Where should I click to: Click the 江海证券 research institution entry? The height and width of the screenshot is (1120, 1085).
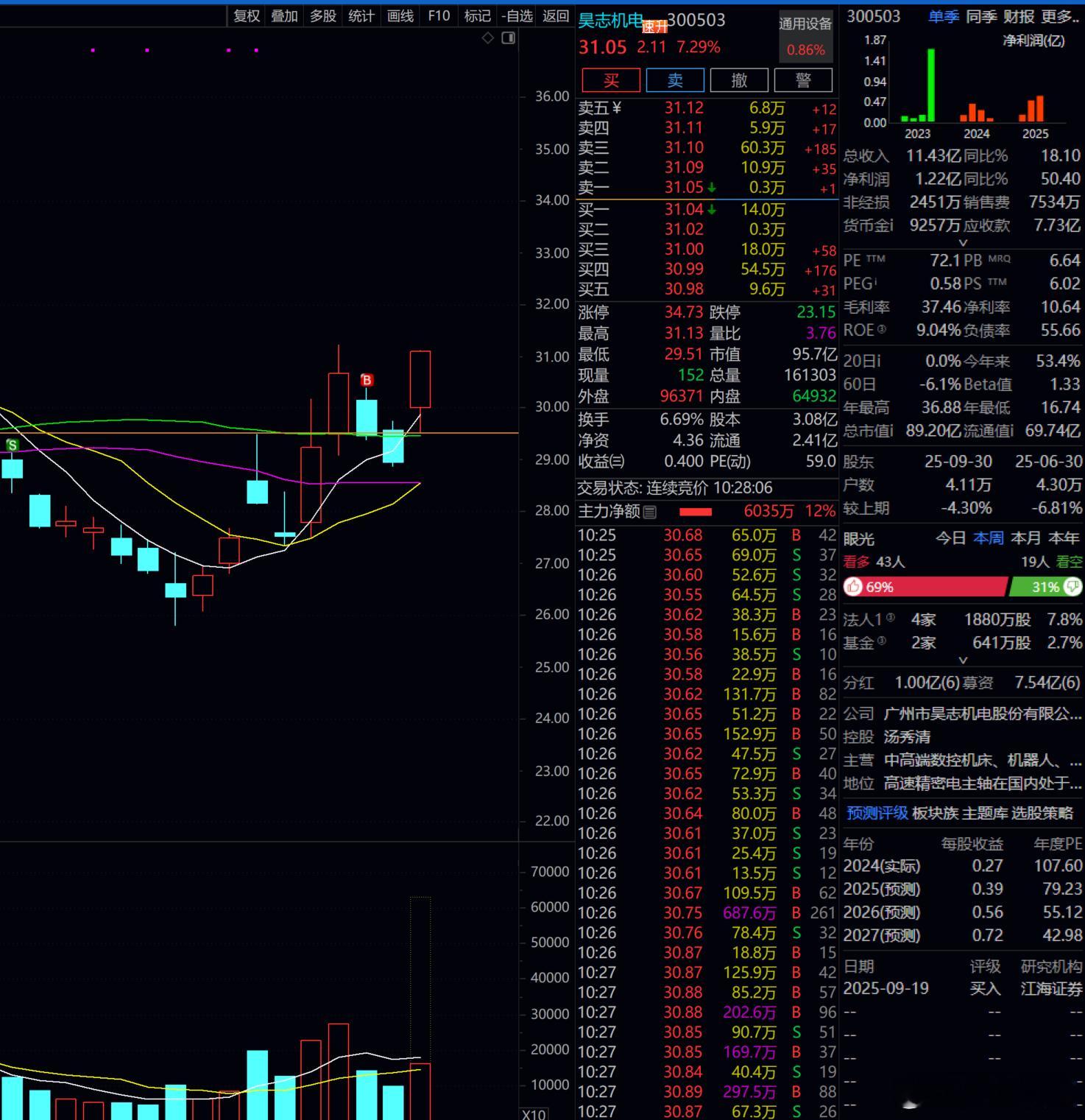pos(1051,989)
